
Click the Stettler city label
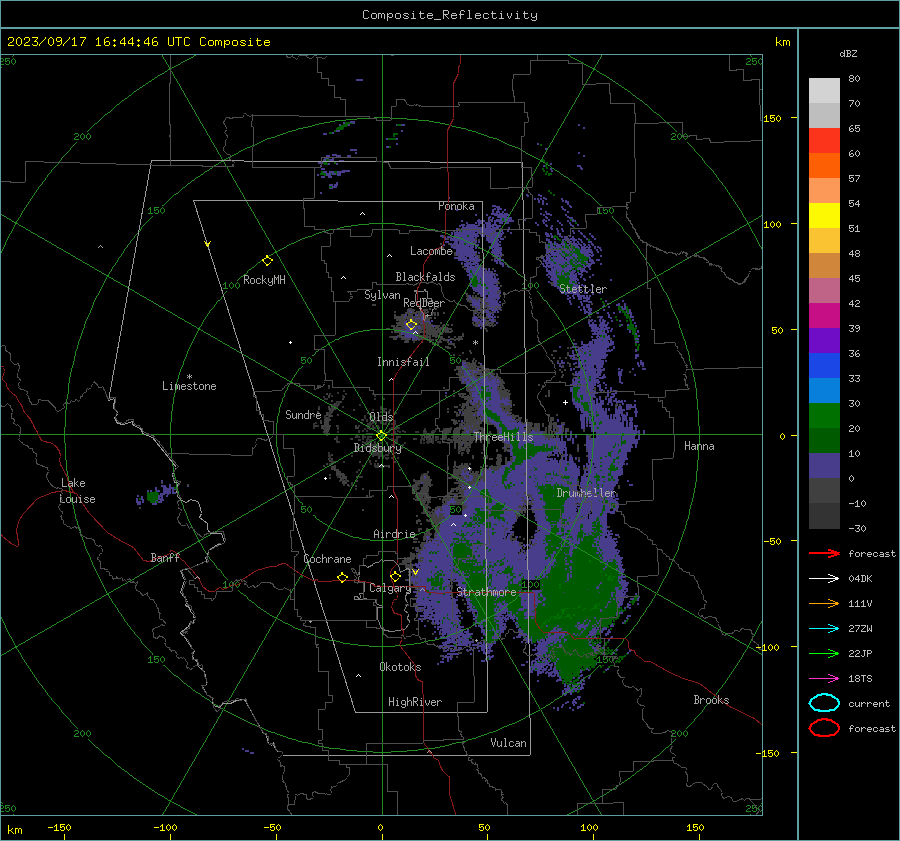click(x=583, y=289)
